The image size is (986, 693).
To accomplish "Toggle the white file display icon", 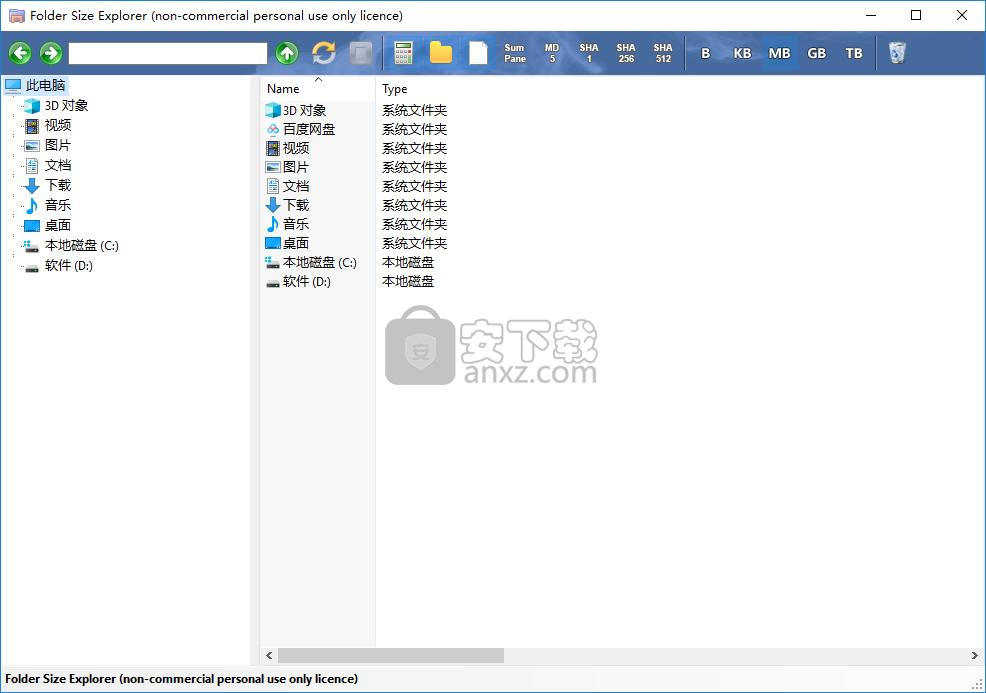I will pos(478,53).
